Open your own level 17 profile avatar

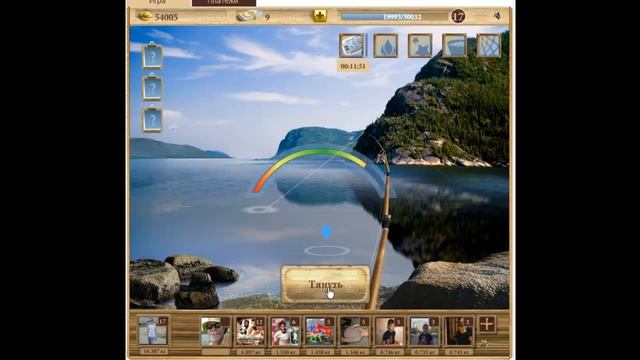153,331
